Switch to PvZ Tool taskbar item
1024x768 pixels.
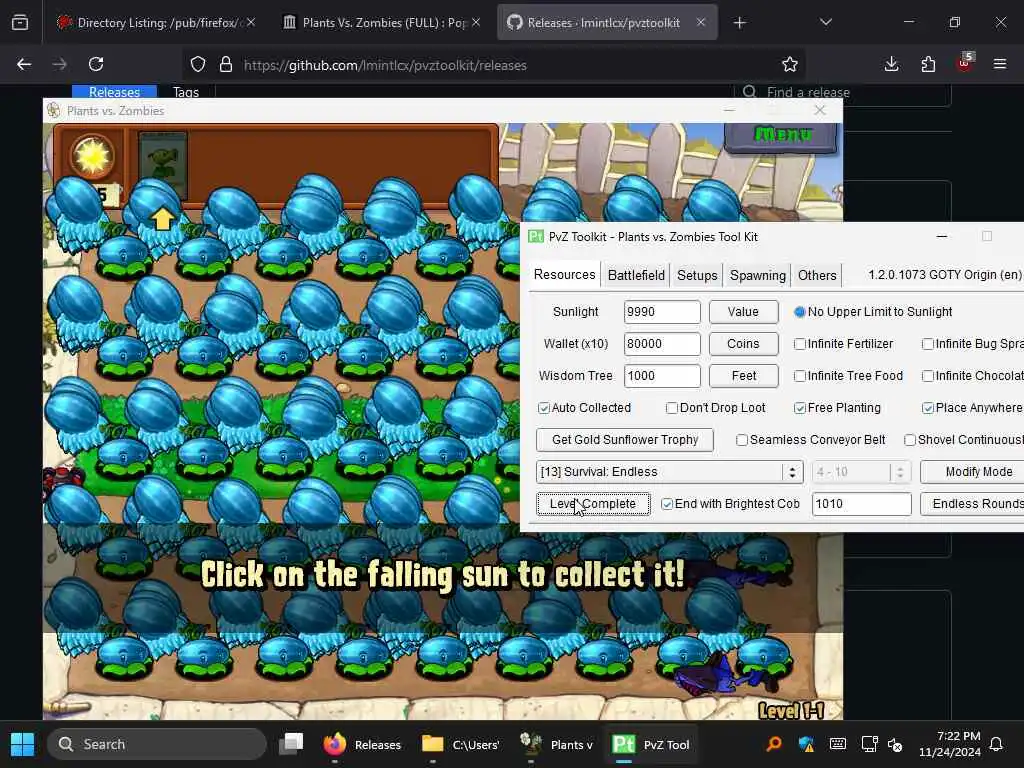pyautogui.click(x=650, y=744)
